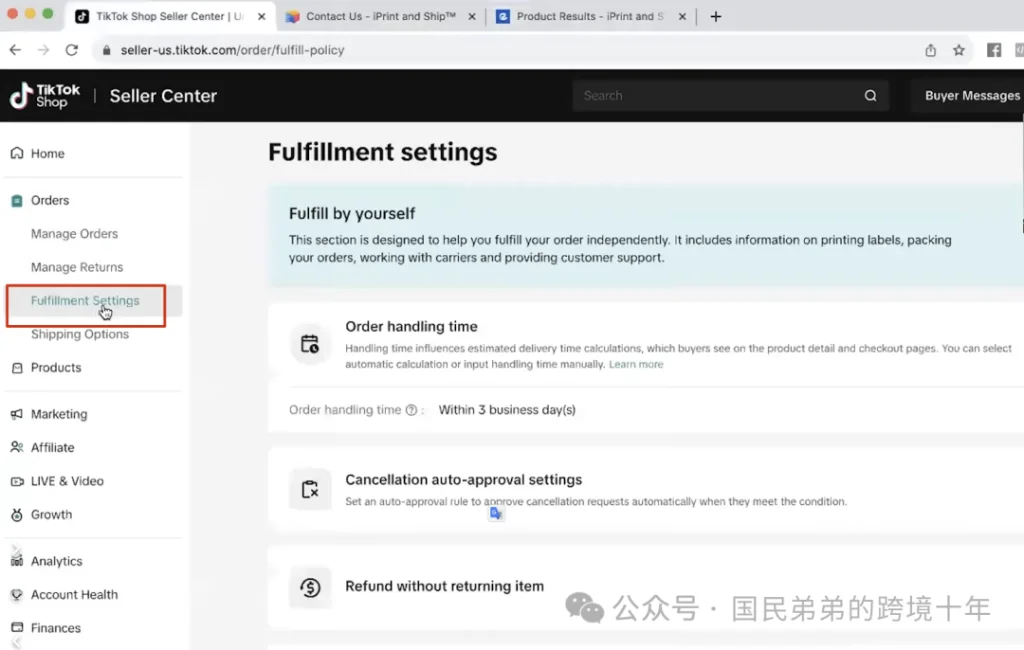Select Manage Returns in sidebar
Viewport: 1024px width, 650px height.
[77, 267]
